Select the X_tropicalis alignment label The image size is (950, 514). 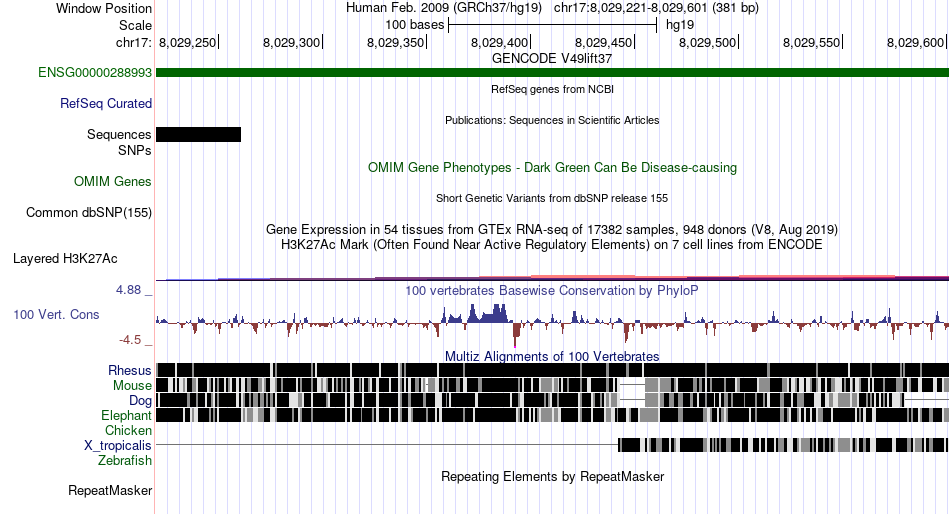[118, 446]
